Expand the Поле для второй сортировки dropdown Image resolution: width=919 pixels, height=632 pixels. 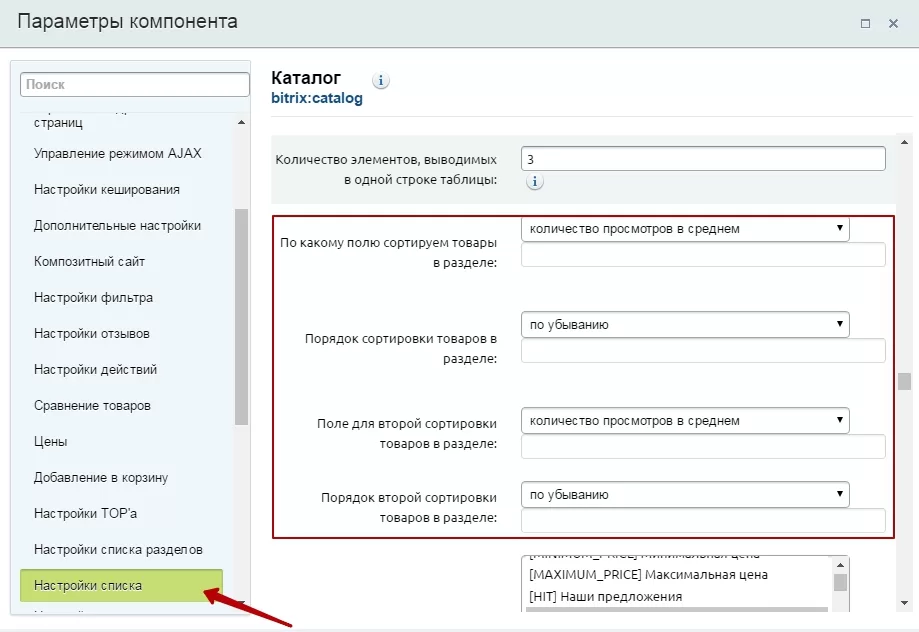pos(685,420)
